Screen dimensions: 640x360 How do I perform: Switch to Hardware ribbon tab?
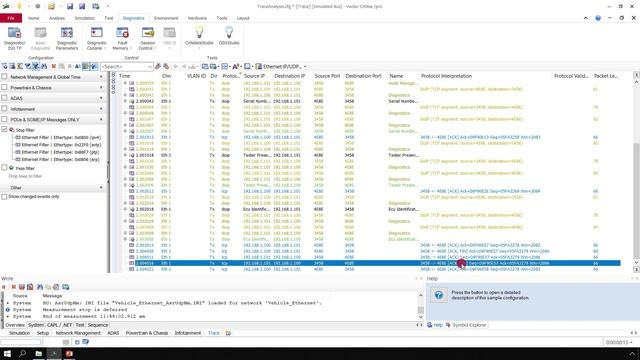tap(197, 18)
